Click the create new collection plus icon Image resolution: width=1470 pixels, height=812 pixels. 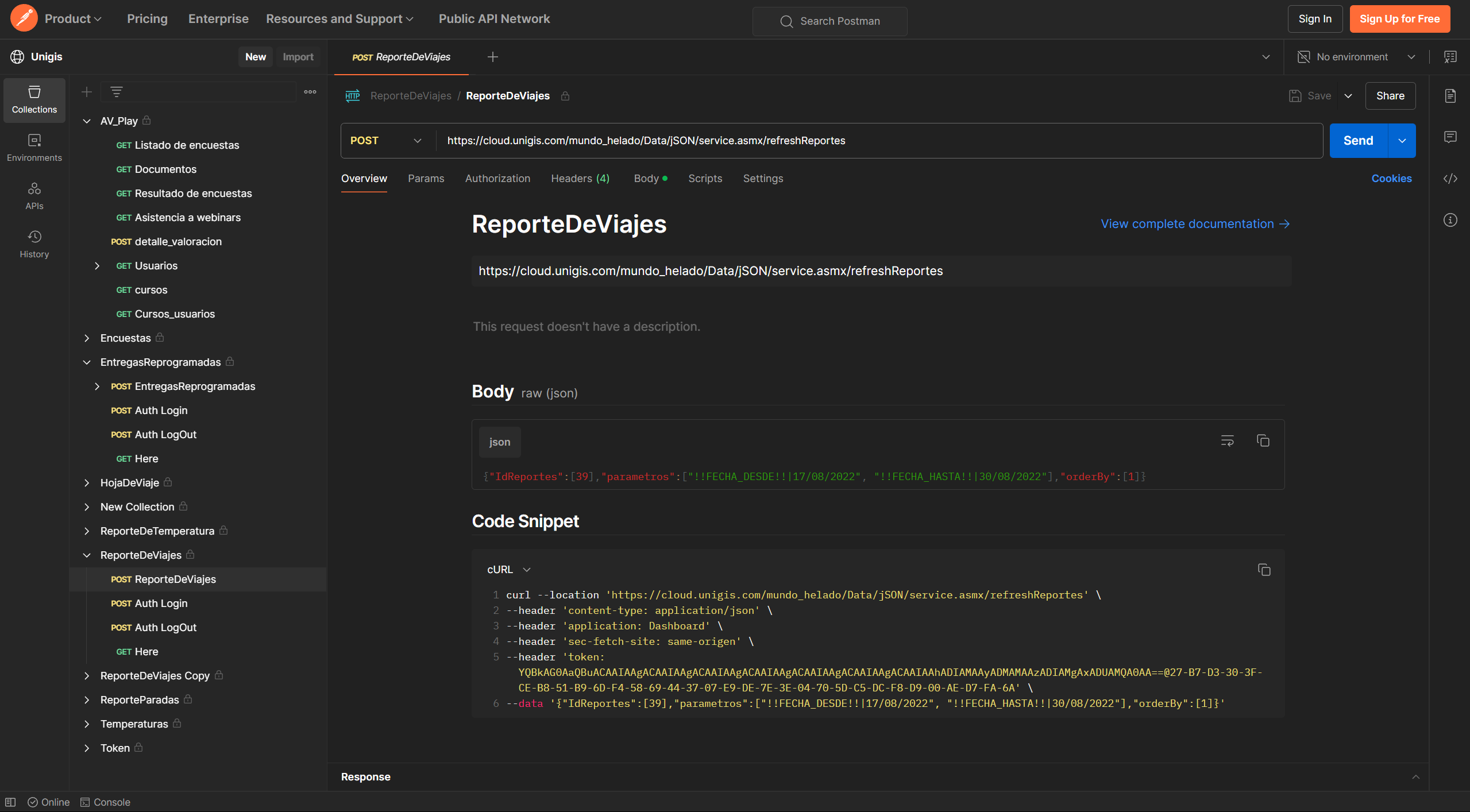point(87,92)
